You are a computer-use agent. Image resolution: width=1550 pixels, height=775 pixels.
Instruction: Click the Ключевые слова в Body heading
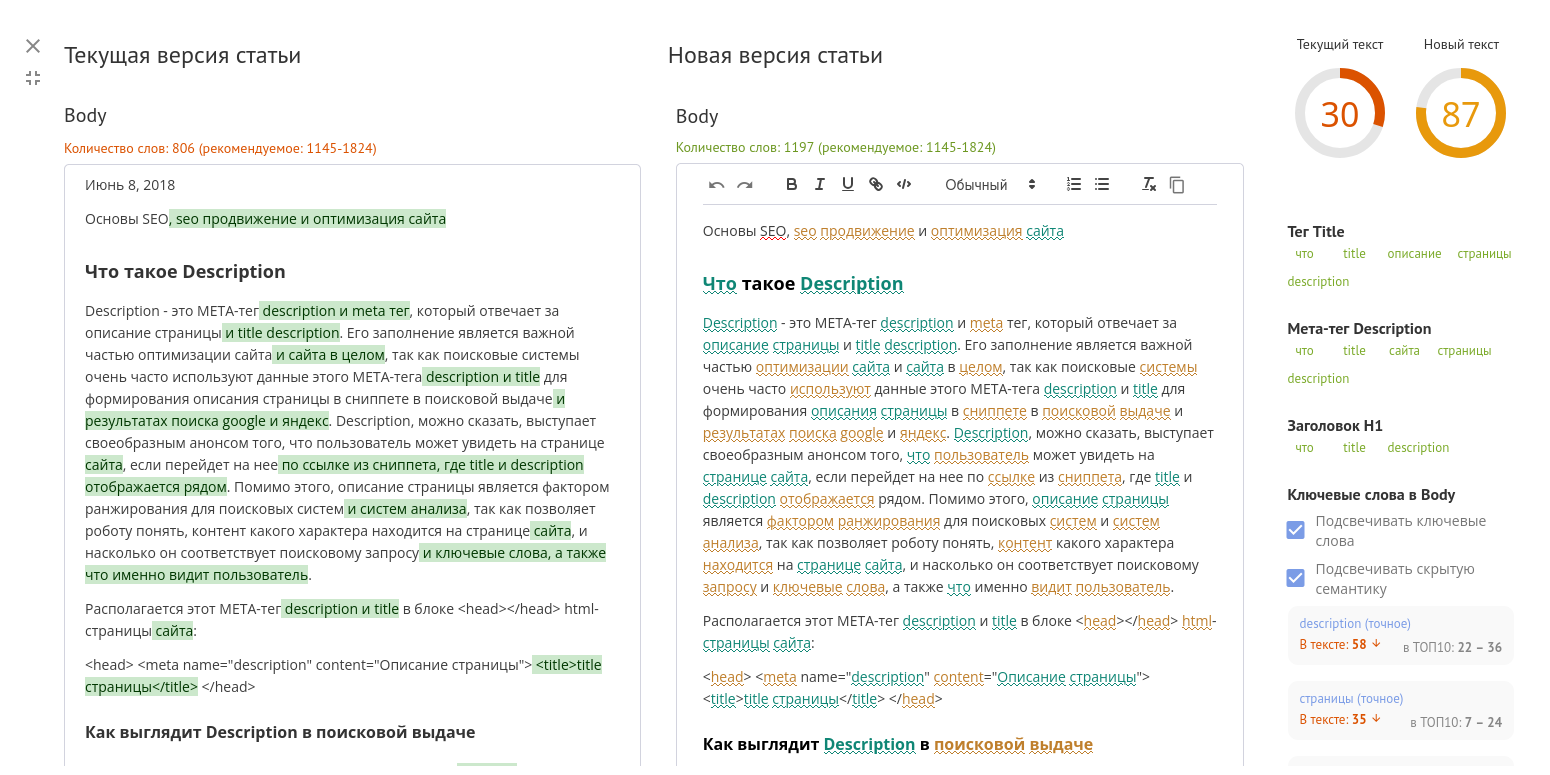click(1371, 495)
